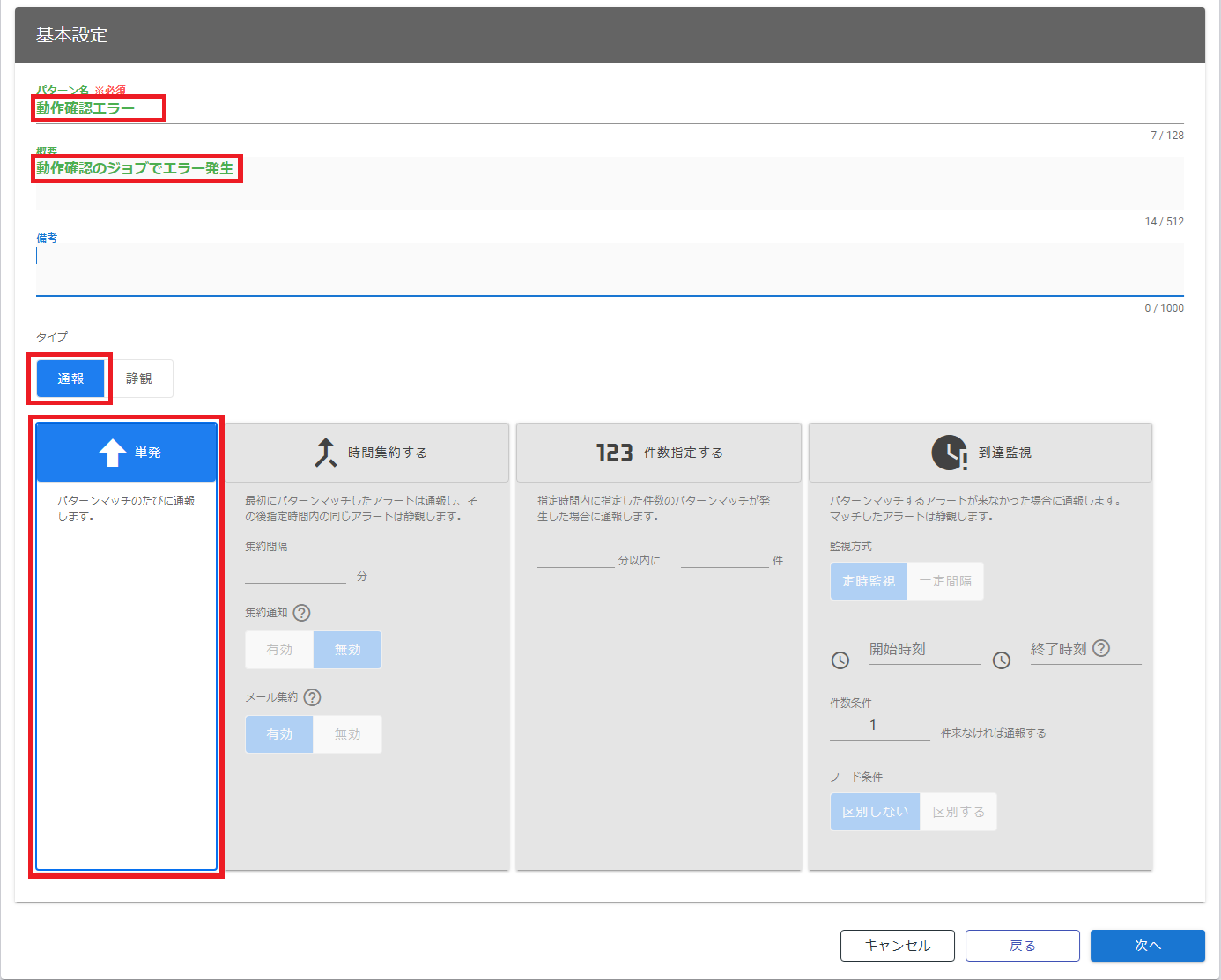Viewport: 1221px width, 980px height.
Task: Click the キャンセル button
Action: tap(897, 946)
